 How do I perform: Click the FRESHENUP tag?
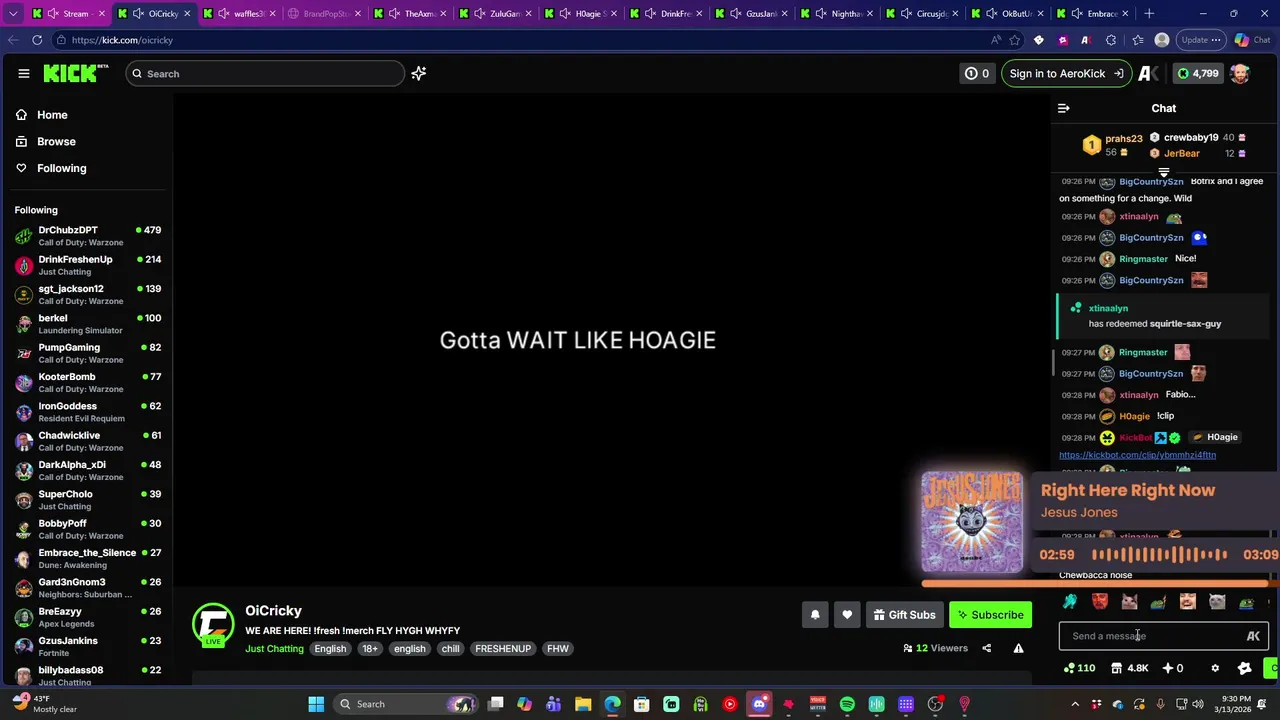(503, 649)
